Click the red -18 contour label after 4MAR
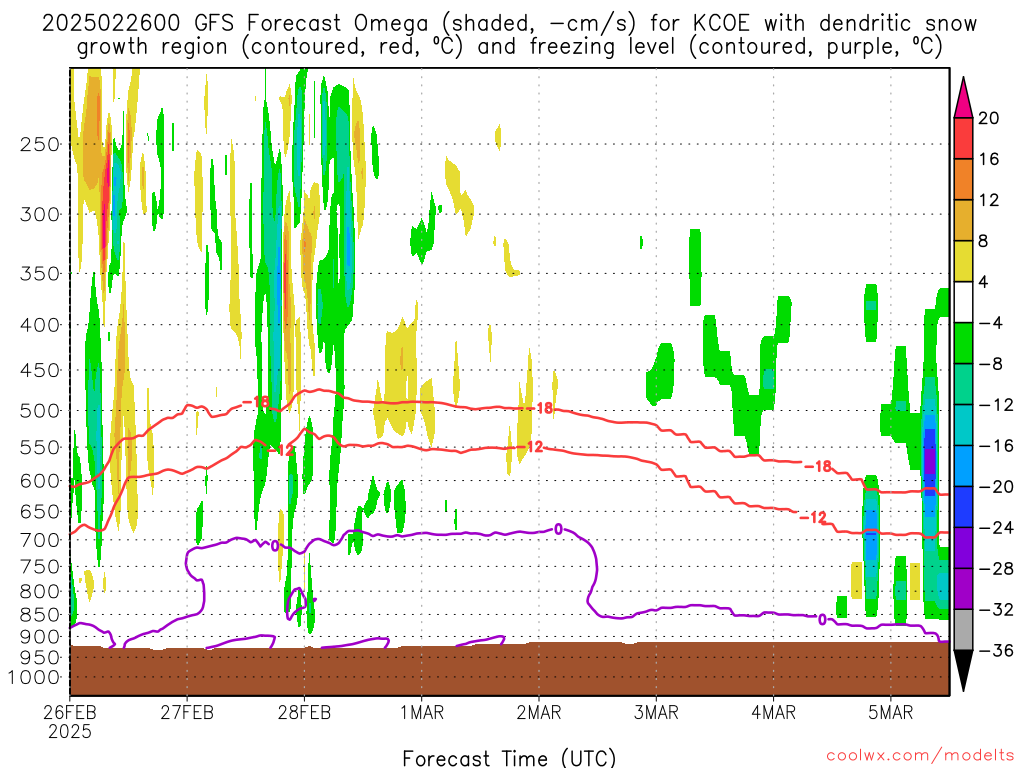The width and height of the screenshot is (1024, 768). coord(818,466)
